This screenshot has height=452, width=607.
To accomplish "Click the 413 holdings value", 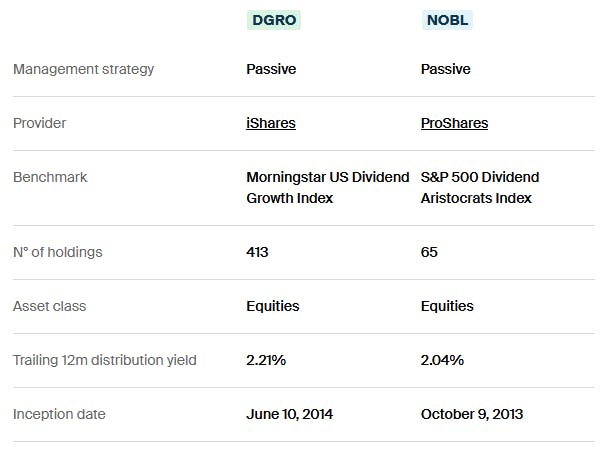I will pos(259,252).
